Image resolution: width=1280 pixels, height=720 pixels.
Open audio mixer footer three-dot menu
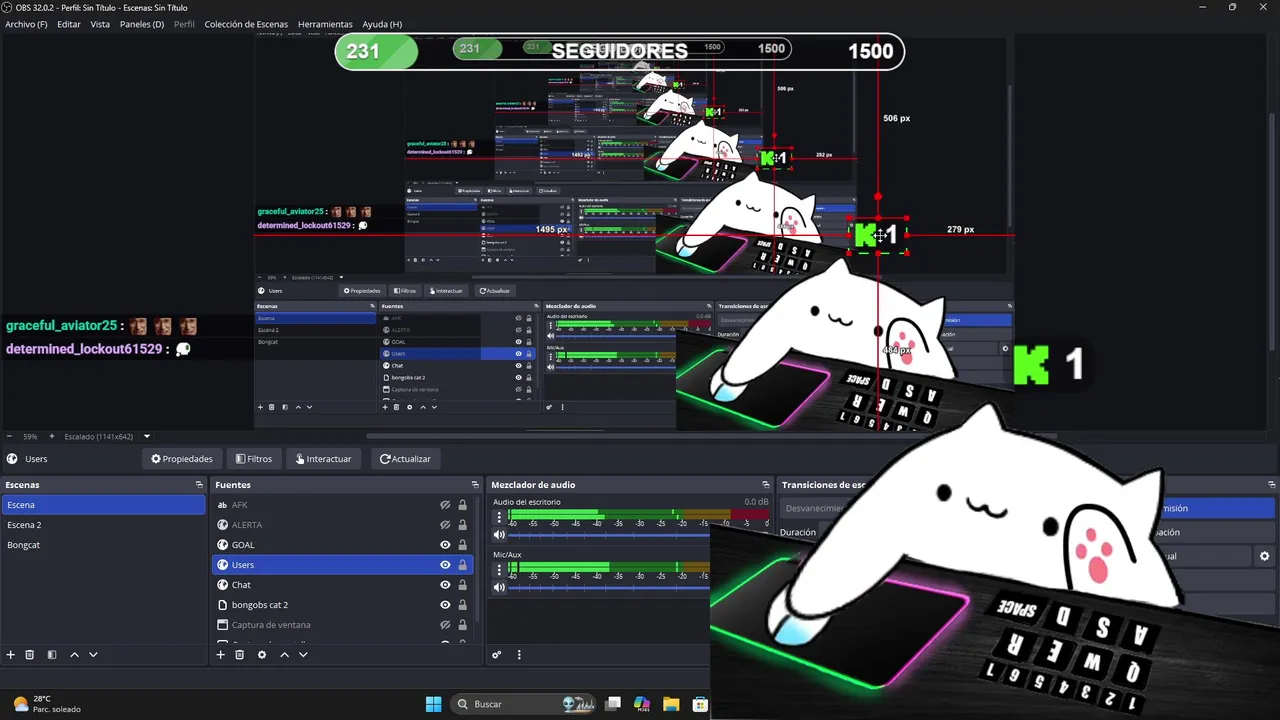point(519,655)
